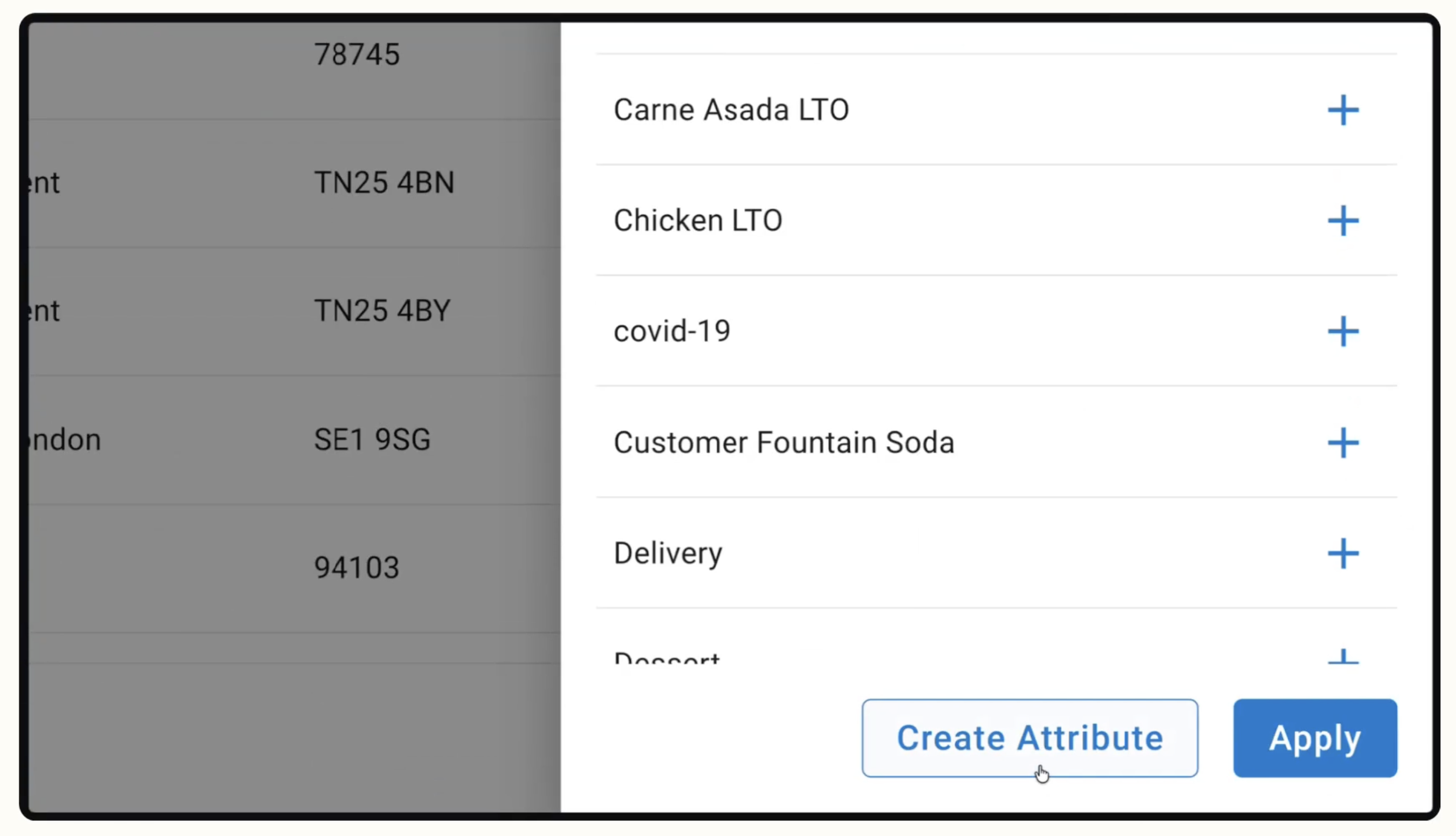
Task: Click plus icon beside Chicken LTO
Action: [x=1343, y=221]
